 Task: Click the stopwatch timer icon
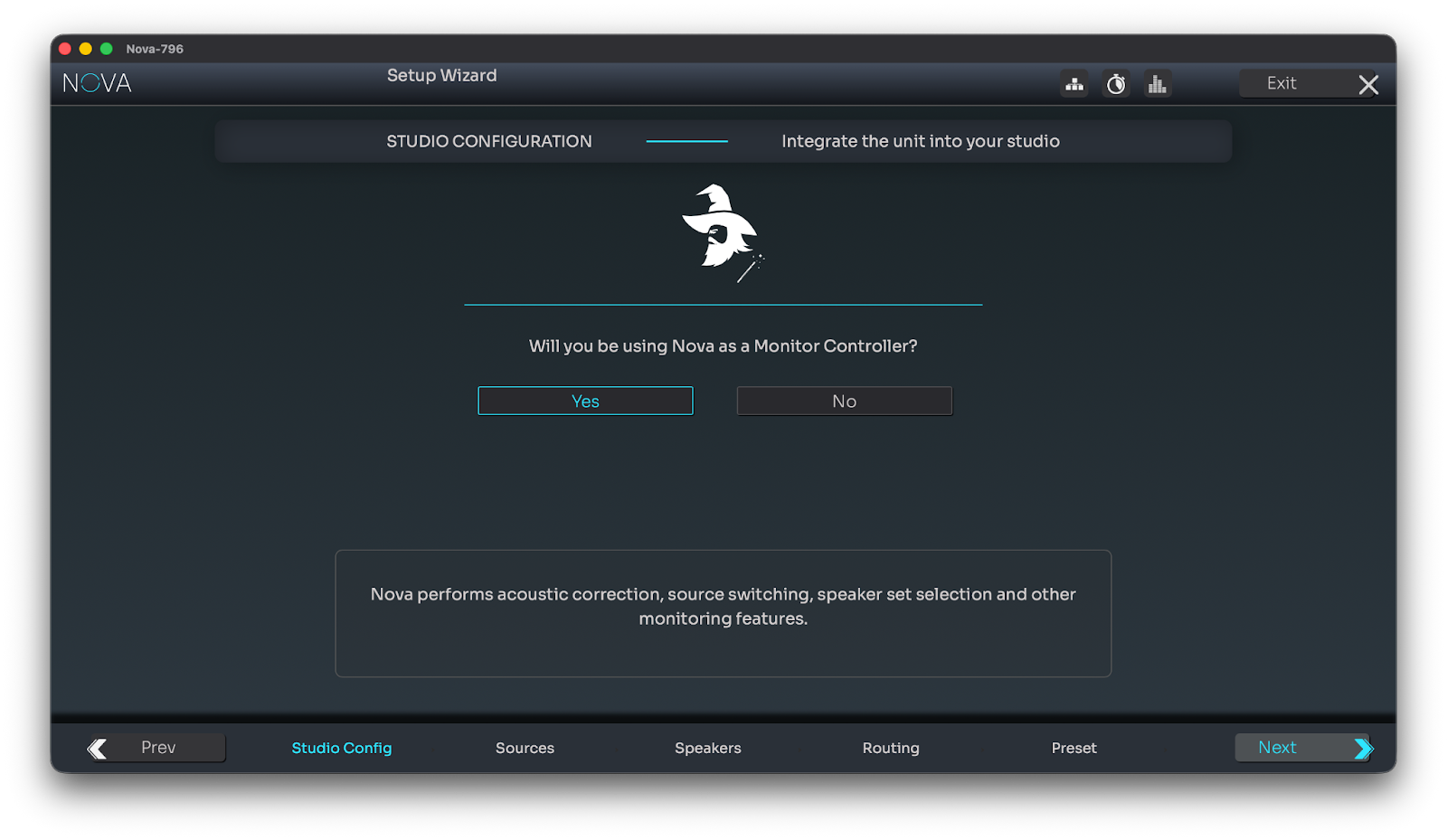click(x=1116, y=84)
